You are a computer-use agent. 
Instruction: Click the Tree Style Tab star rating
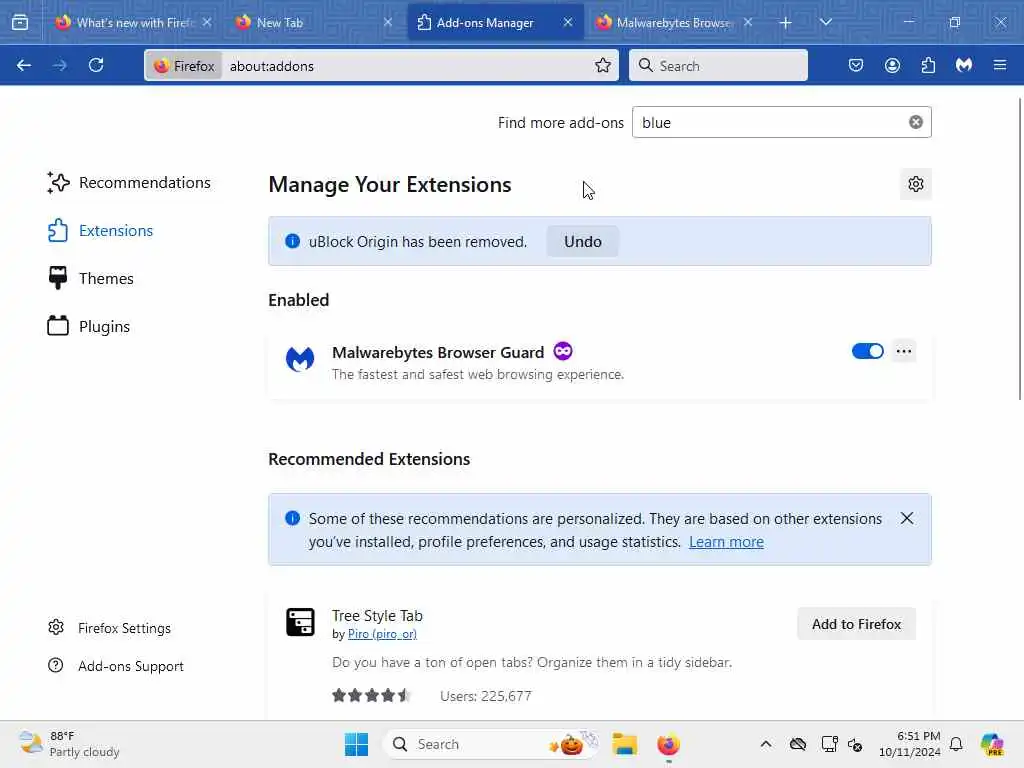point(372,696)
